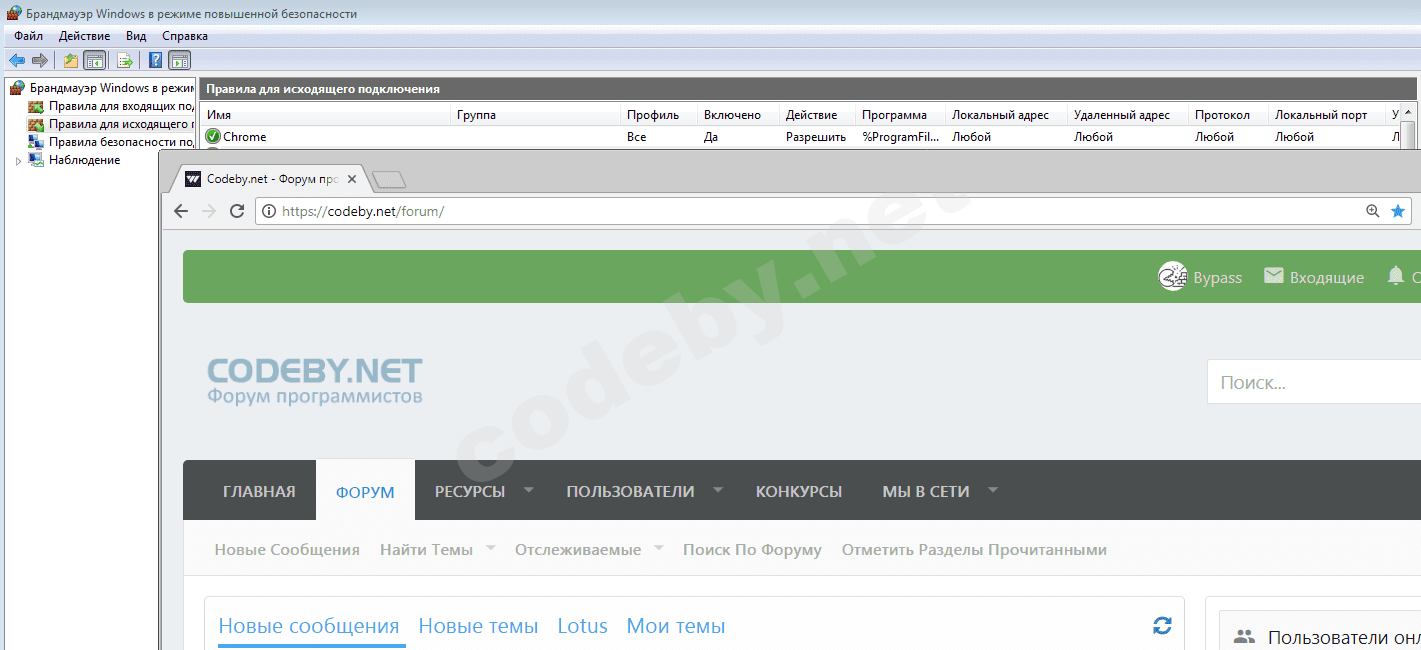Click the zoom magnifier icon in address bar
Image resolution: width=1421 pixels, height=650 pixels.
coord(1373,211)
